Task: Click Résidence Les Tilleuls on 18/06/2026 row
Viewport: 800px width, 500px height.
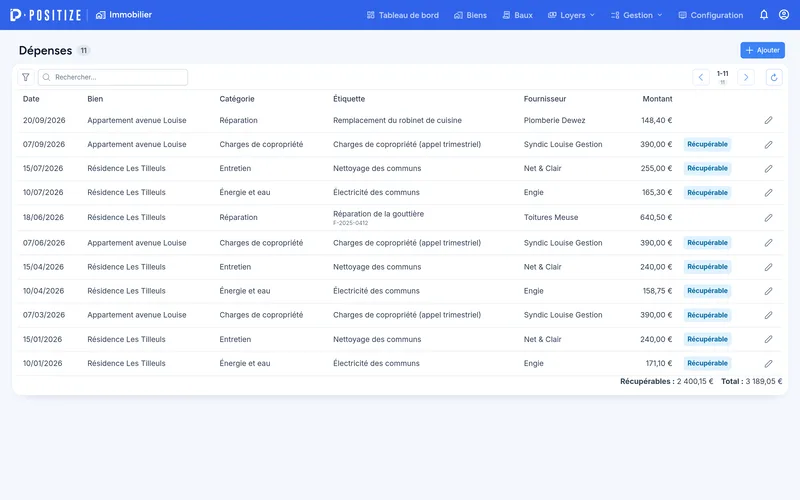Action: pos(126,217)
